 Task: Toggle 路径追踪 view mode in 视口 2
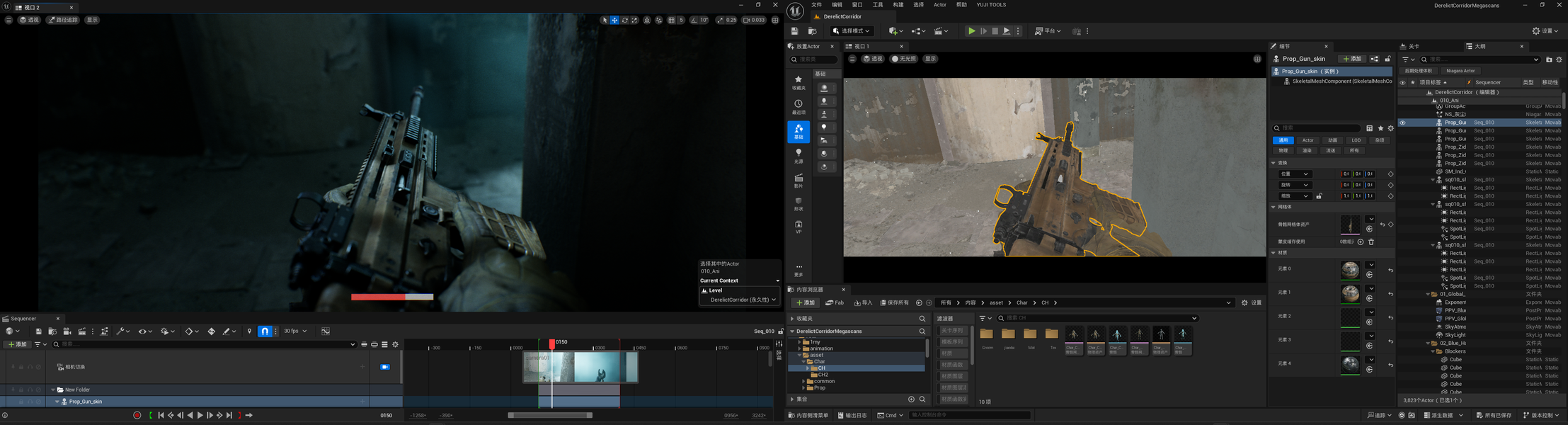(63, 20)
